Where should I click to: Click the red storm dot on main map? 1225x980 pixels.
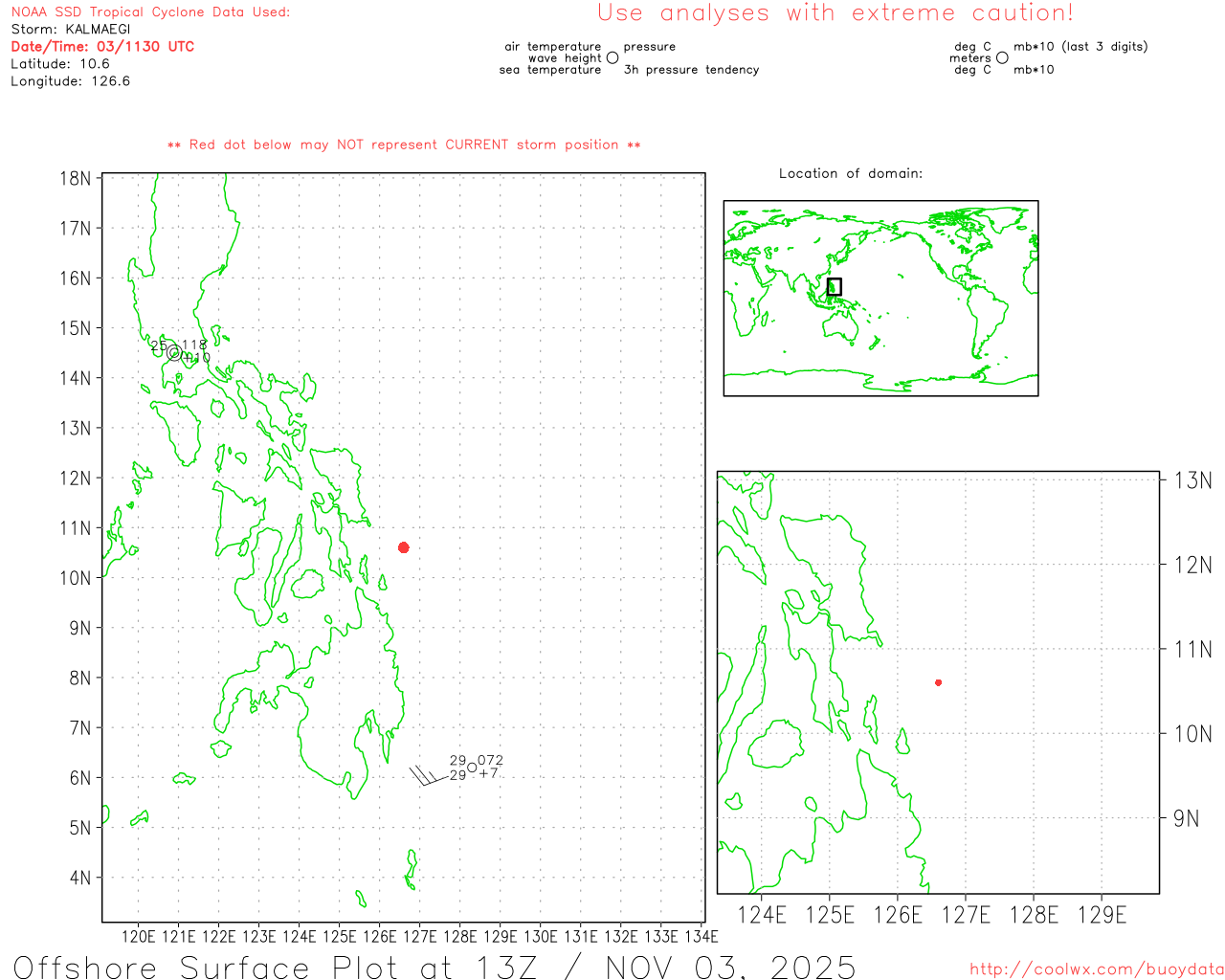pos(404,547)
